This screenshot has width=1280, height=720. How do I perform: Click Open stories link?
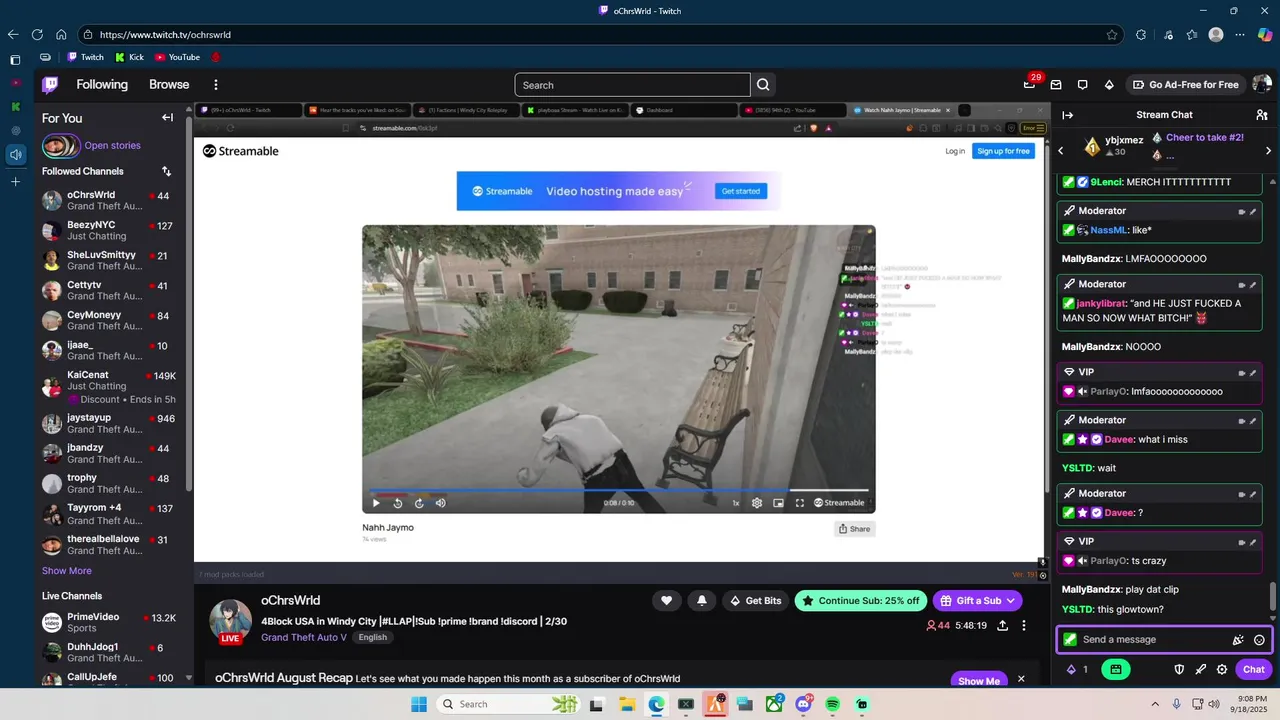(112, 146)
